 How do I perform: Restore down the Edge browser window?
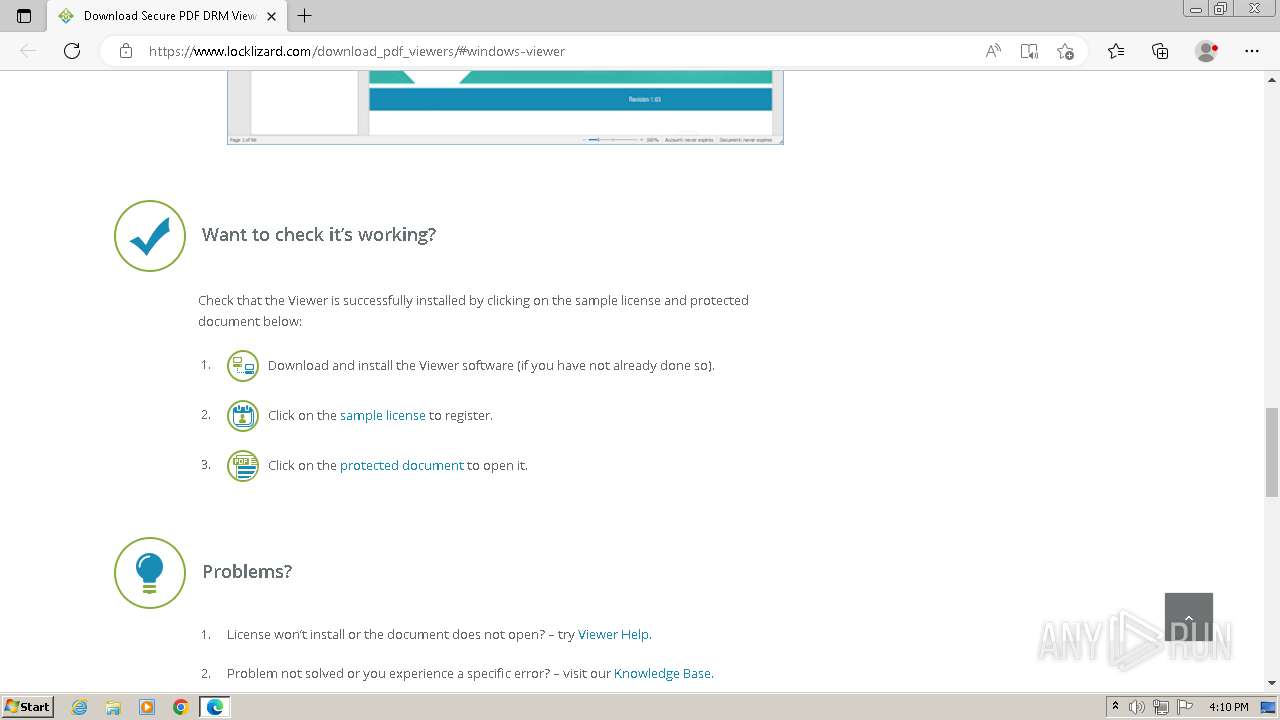coord(1221,9)
